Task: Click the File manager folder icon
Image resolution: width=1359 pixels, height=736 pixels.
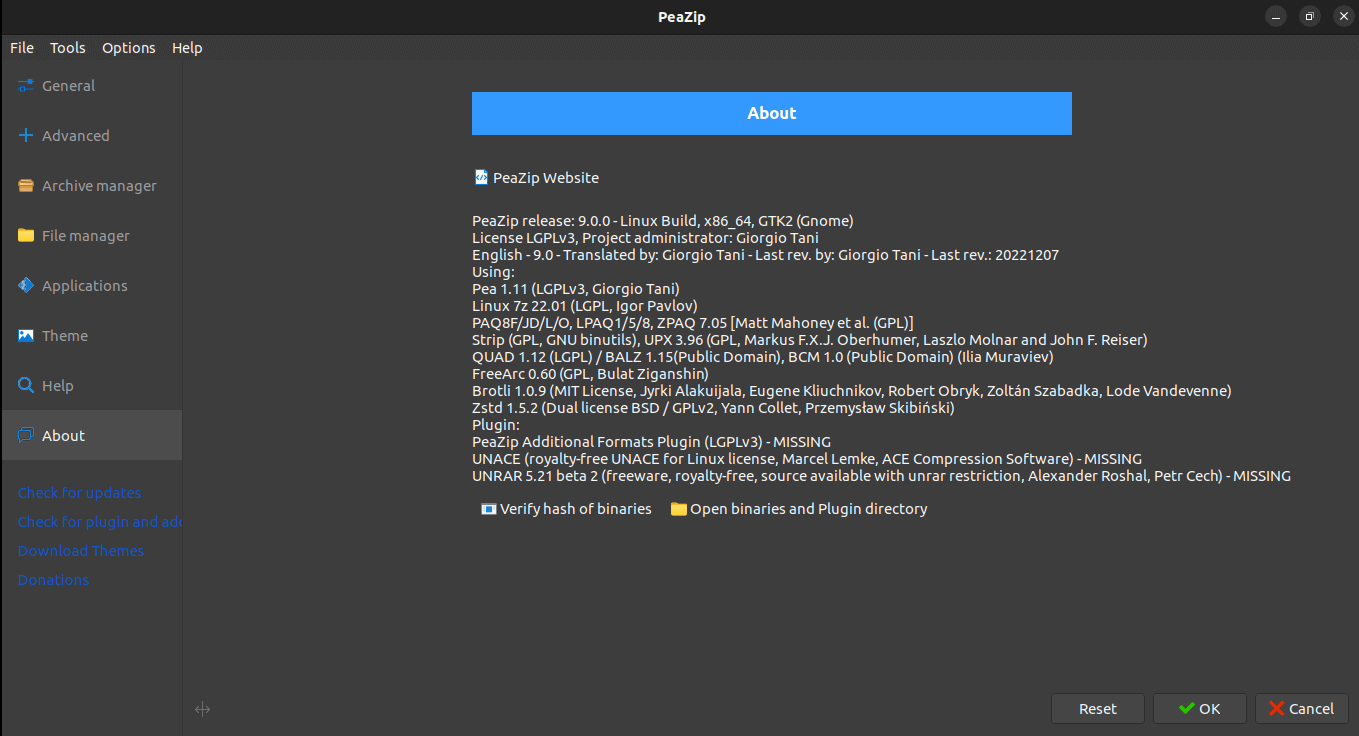Action: [x=26, y=236]
